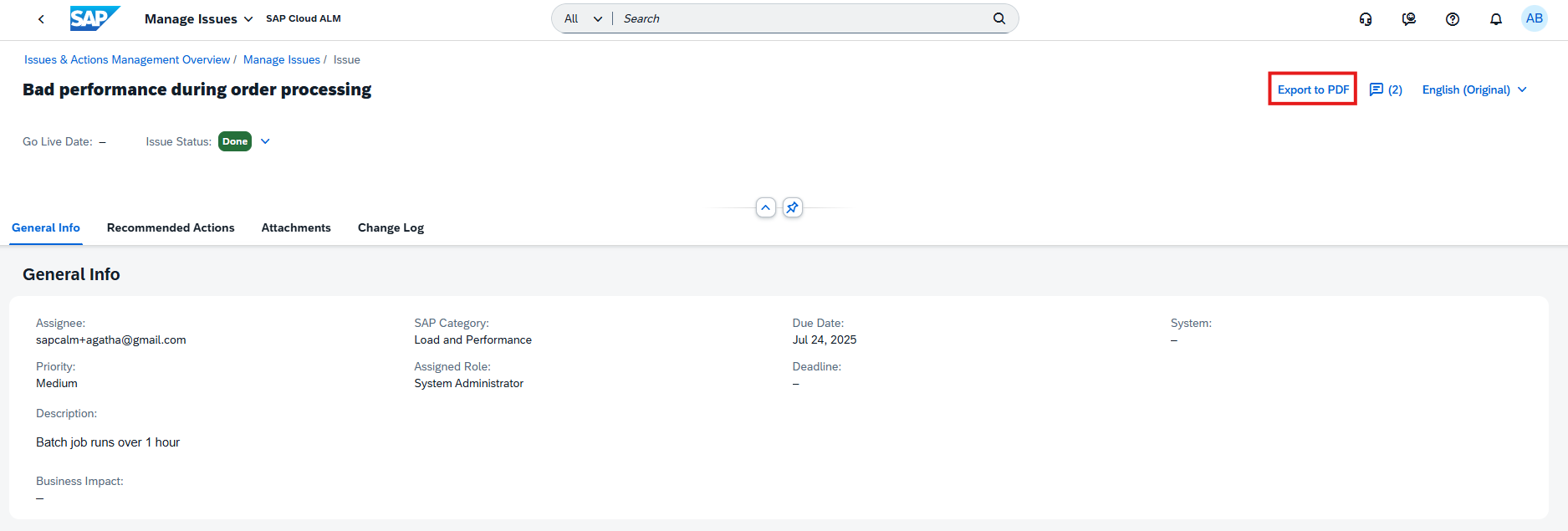Click into the Search input field
Image resolution: width=1568 pixels, height=531 pixels.
[x=803, y=18]
